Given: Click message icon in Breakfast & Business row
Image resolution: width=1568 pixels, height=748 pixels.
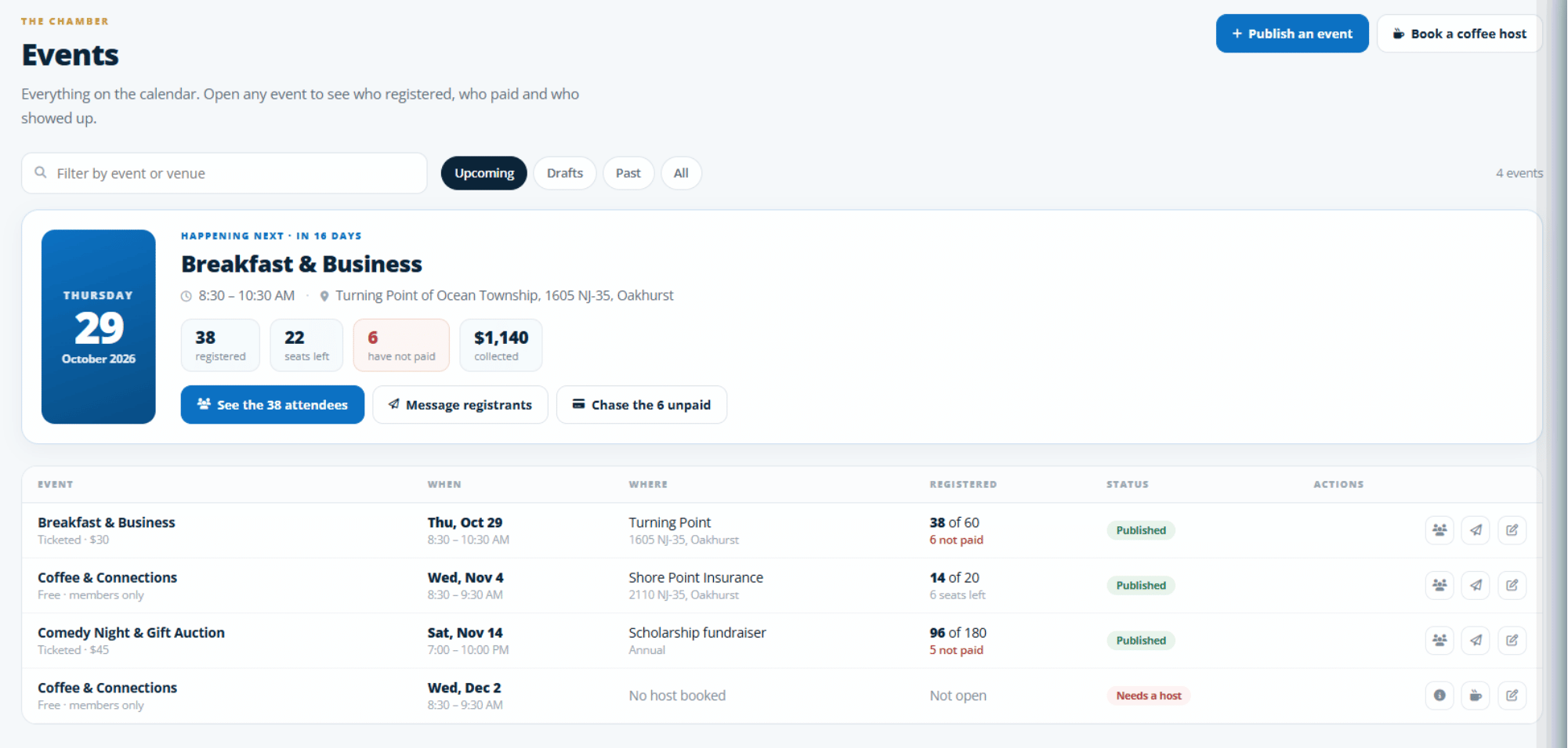Looking at the screenshot, I should coord(1476,530).
